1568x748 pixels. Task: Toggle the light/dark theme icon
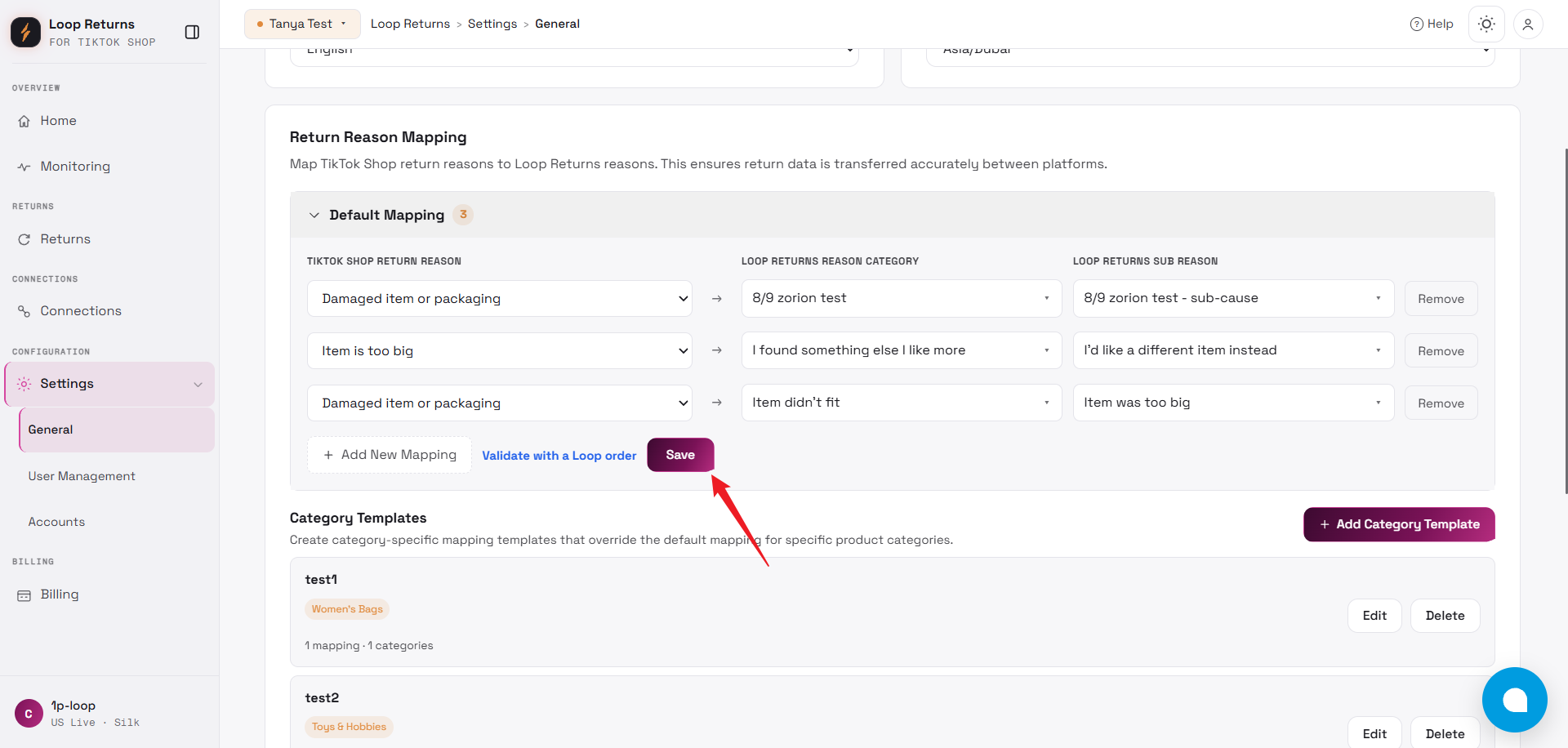coord(1486,24)
